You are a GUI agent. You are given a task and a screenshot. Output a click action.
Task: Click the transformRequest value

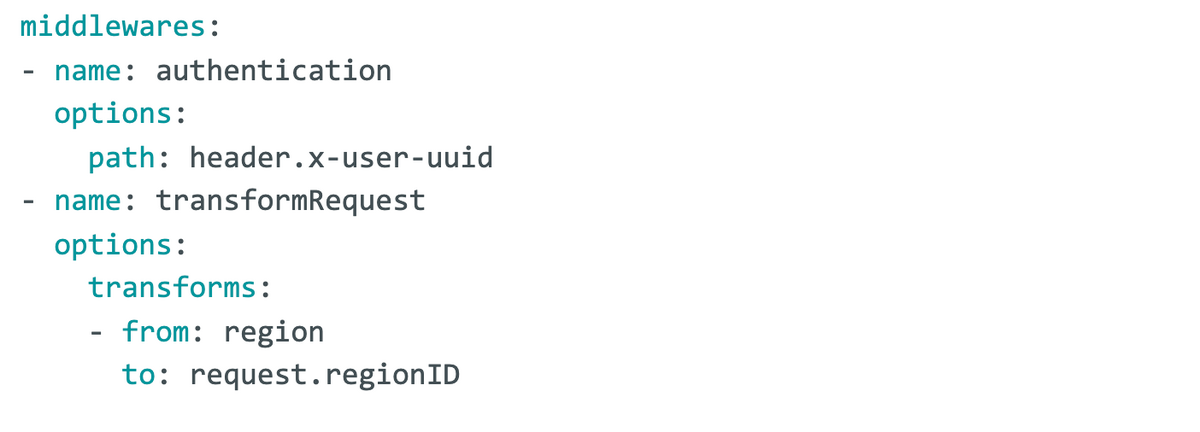[x=291, y=201]
